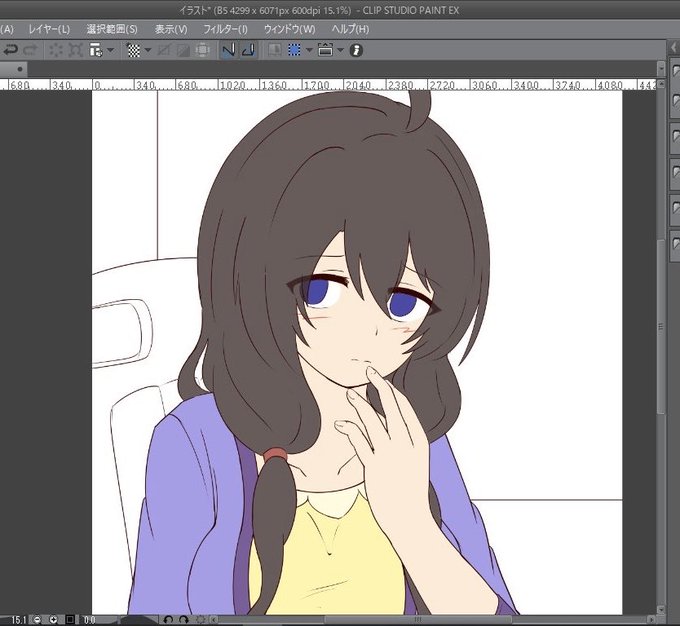Toggle Snap to Ruler icon

tap(228, 50)
